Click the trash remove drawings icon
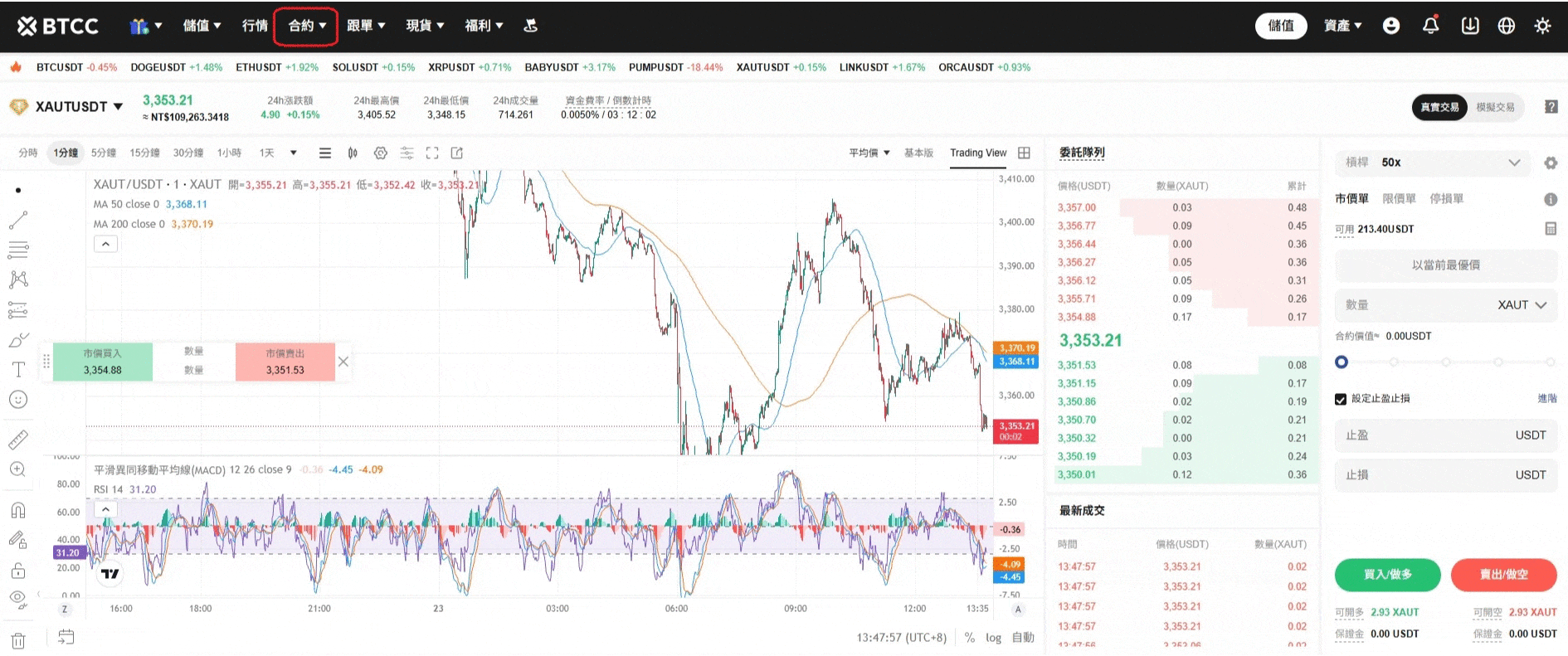The width and height of the screenshot is (1568, 656). click(18, 640)
